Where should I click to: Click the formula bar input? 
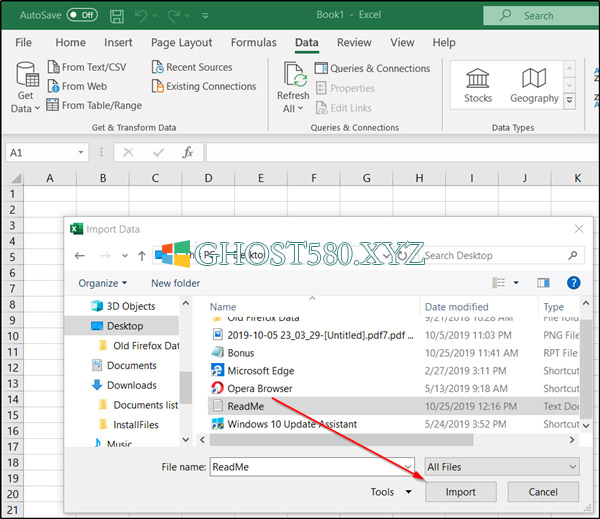pyautogui.click(x=403, y=152)
